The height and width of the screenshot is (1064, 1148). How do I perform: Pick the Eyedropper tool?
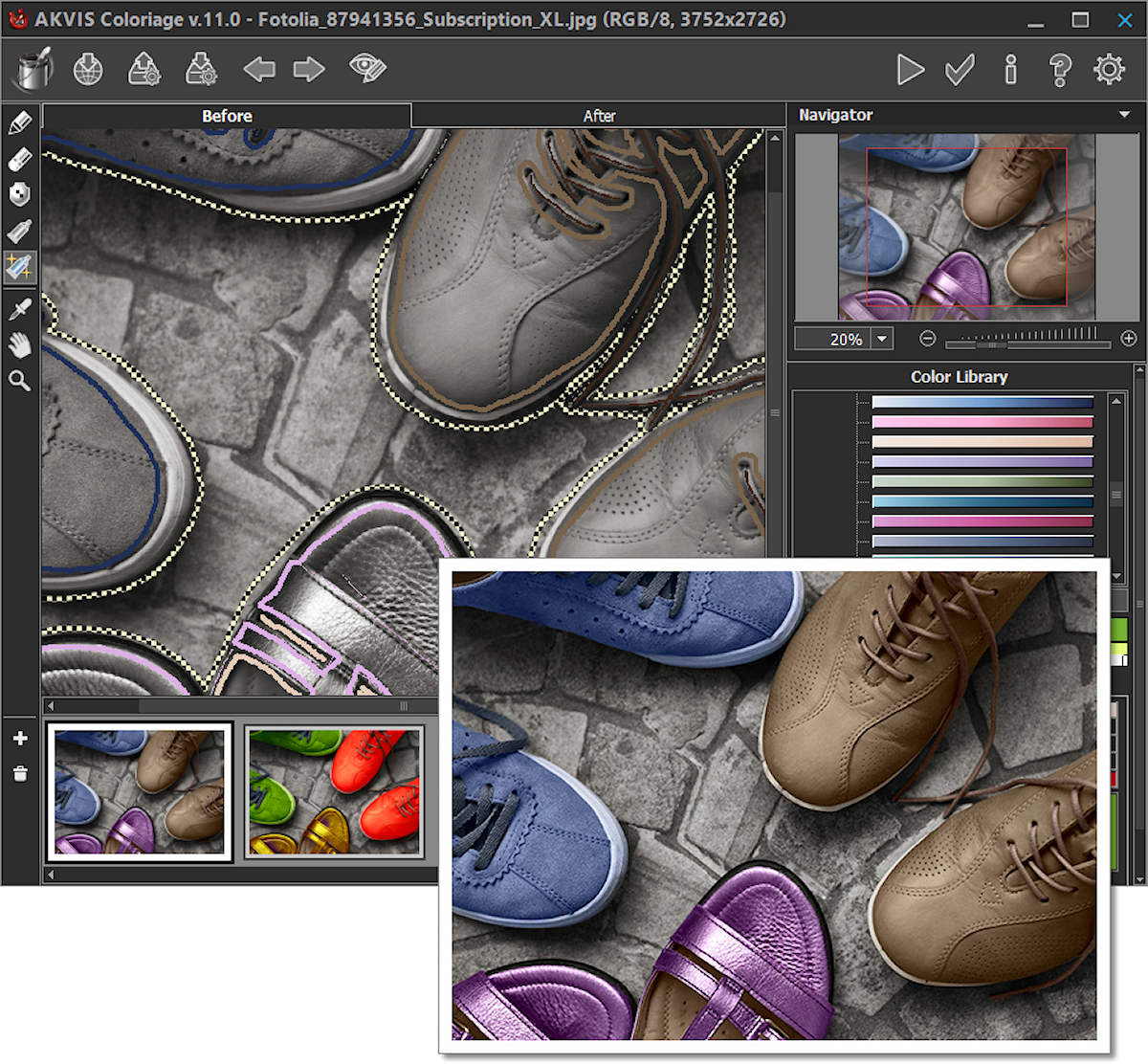click(19, 308)
